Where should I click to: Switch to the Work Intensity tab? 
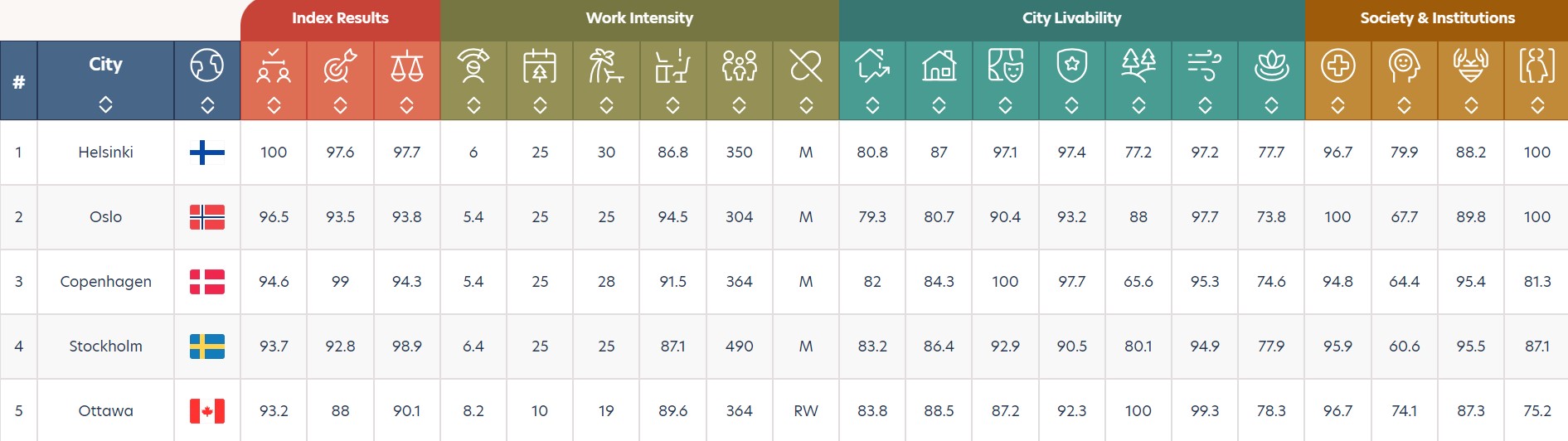[639, 19]
